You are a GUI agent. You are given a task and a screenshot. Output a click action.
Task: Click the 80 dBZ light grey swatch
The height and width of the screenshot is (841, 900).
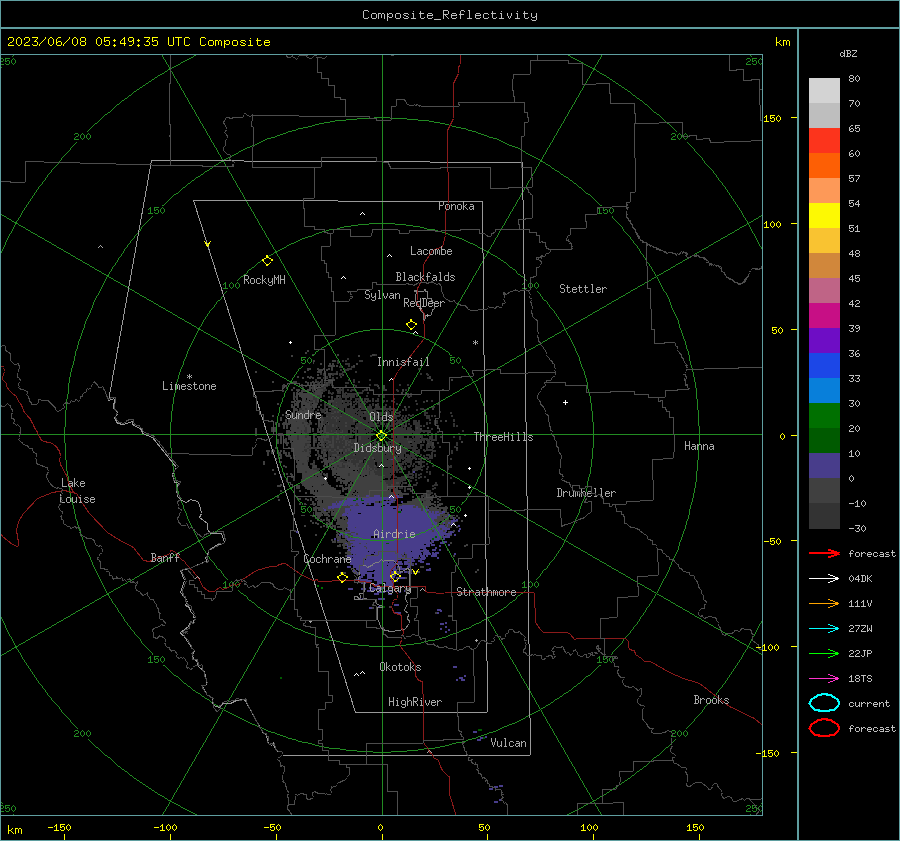pyautogui.click(x=824, y=91)
